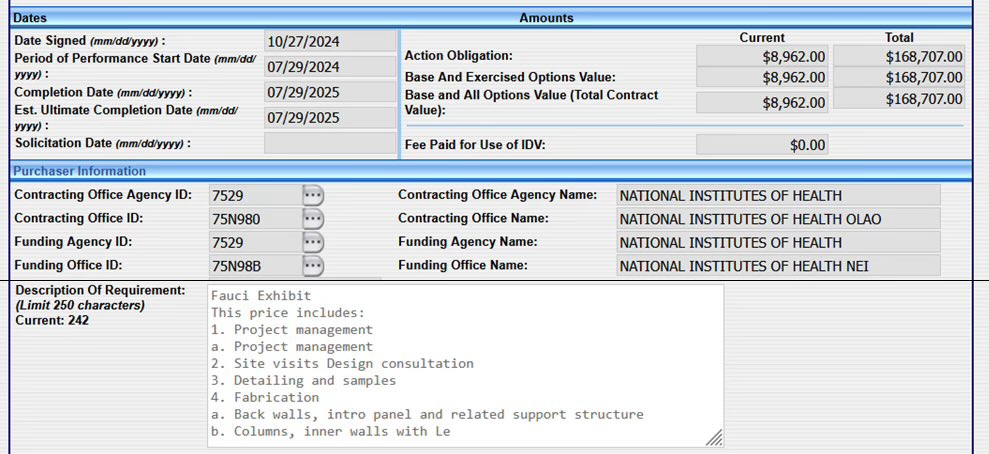Select Current Base And Exercised Options Value
Image resolution: width=989 pixels, height=454 pixels.
click(762, 77)
